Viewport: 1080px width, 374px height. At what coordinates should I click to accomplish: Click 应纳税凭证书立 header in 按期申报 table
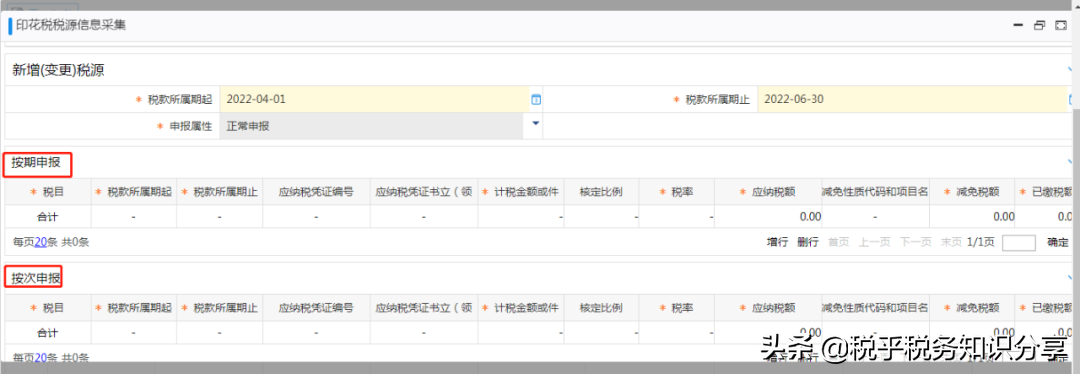[x=424, y=192]
